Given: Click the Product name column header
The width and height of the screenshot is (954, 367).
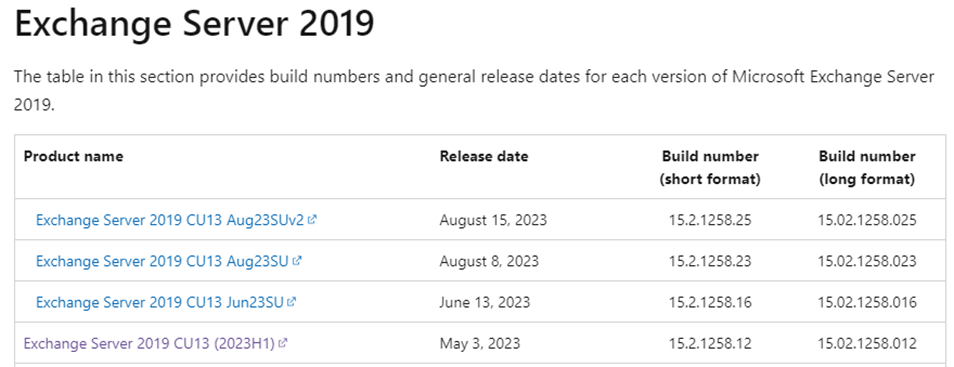Looking at the screenshot, I should 74,156.
